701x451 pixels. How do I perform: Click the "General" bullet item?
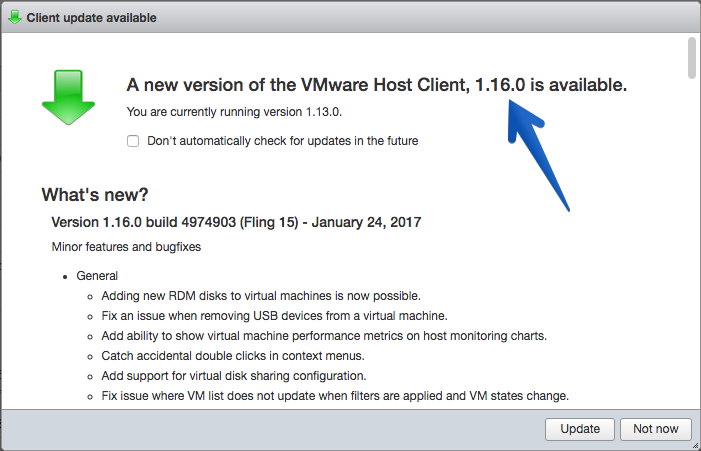tap(97, 276)
